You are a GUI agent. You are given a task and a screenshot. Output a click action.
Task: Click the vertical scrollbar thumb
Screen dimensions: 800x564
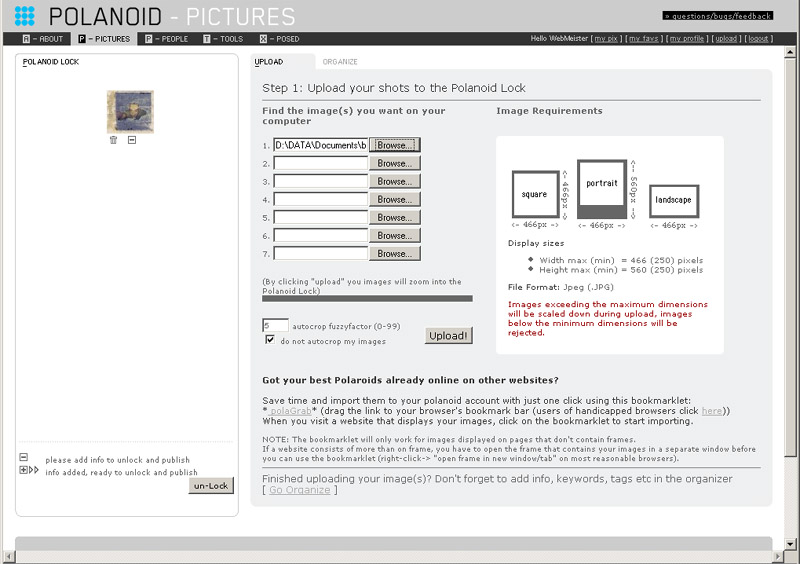pyautogui.click(x=790, y=257)
